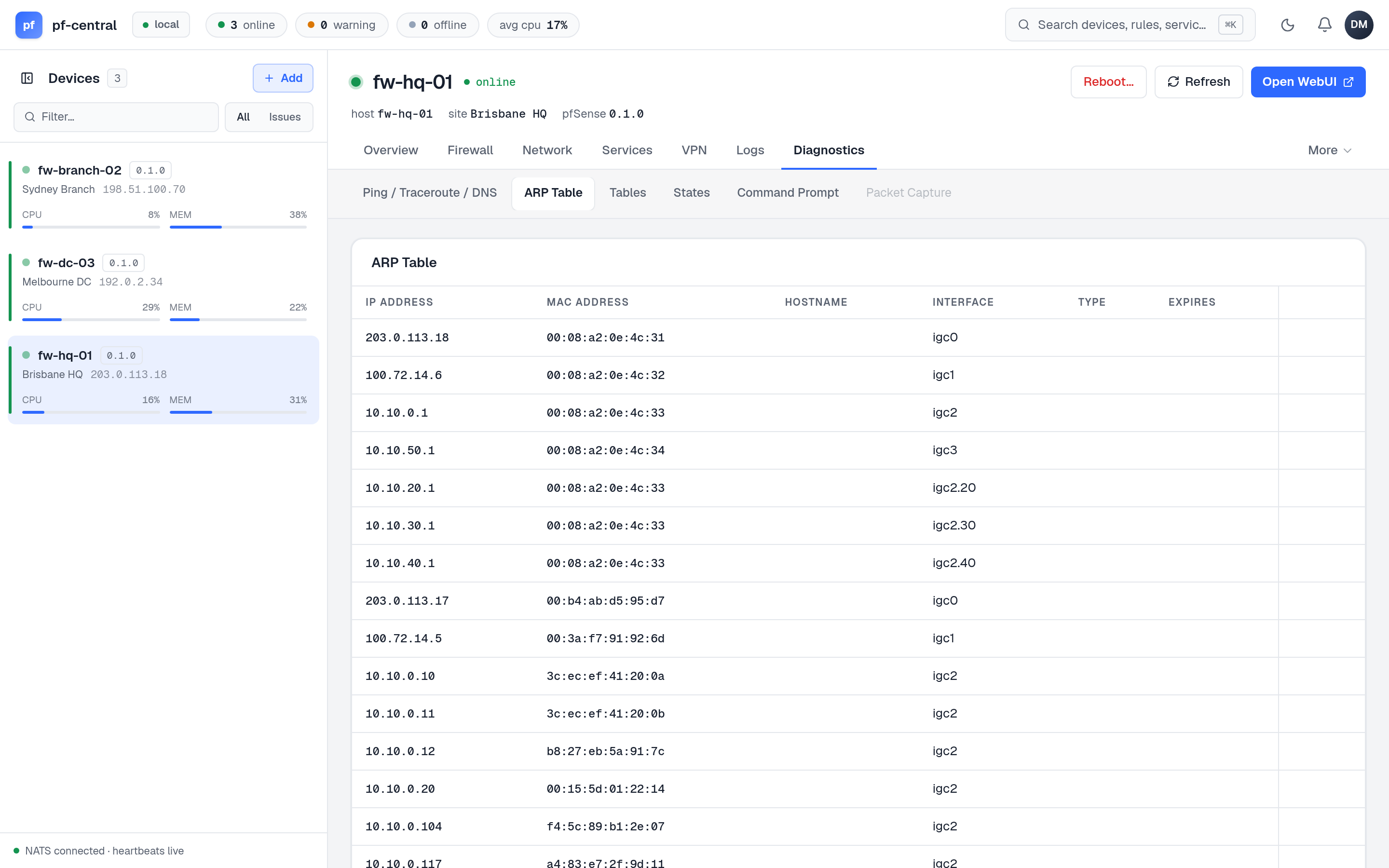1389x868 pixels.
Task: Select the All devices filter toggle
Action: click(244, 117)
